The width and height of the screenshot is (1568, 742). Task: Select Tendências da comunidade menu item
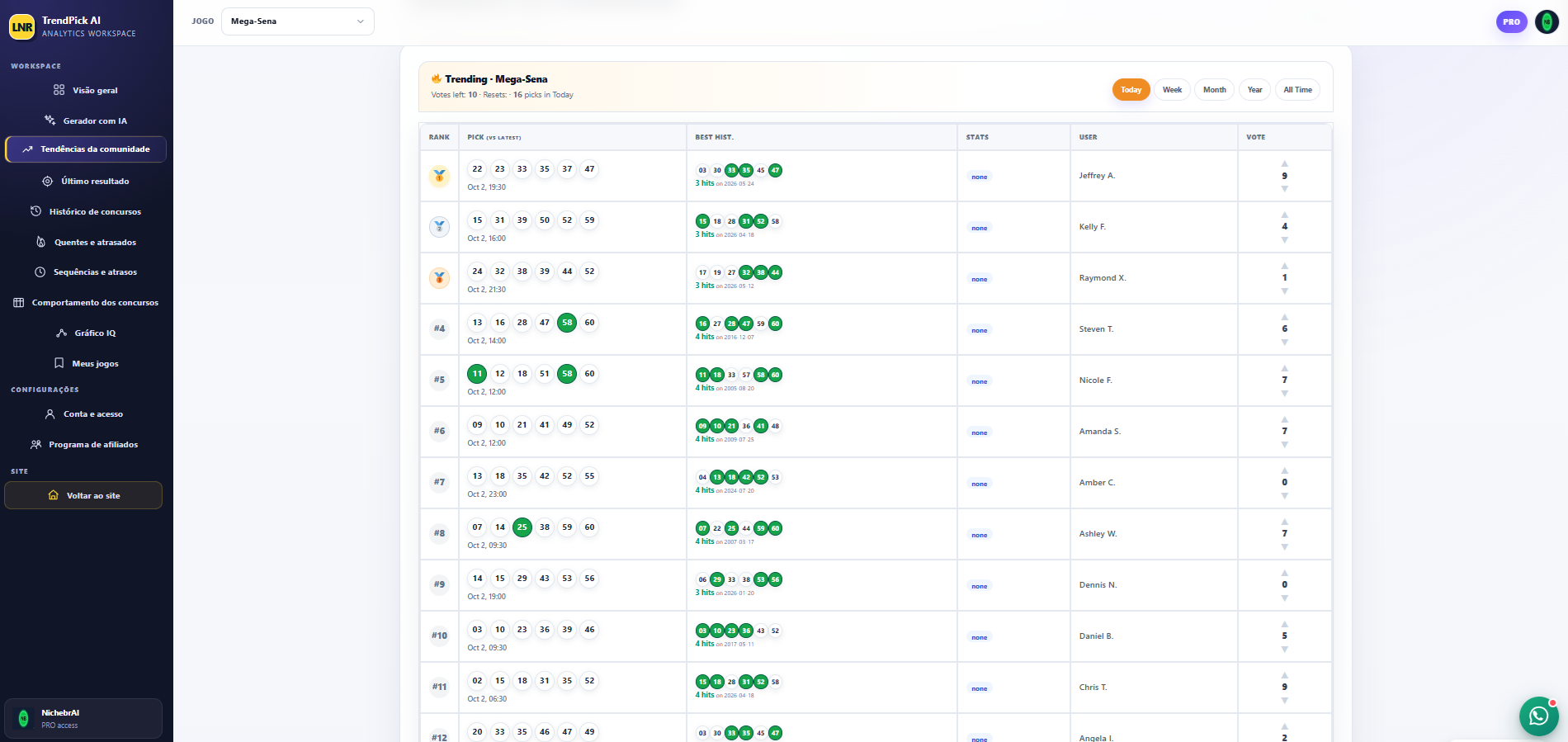click(86, 149)
